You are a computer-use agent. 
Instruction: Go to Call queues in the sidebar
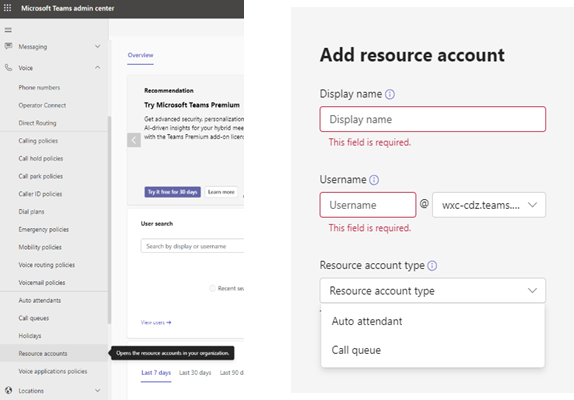point(34,318)
